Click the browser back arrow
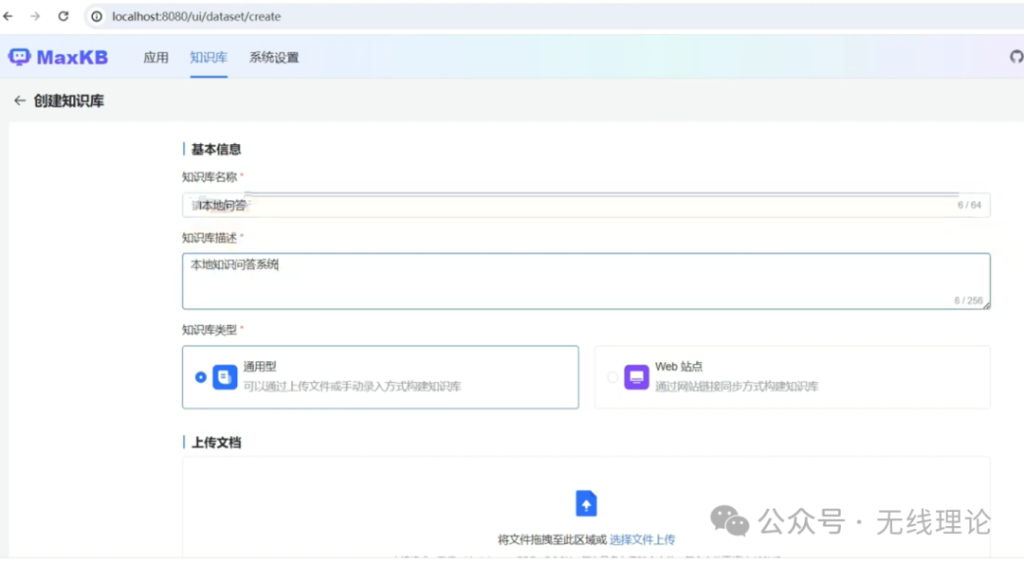 click(x=8, y=16)
